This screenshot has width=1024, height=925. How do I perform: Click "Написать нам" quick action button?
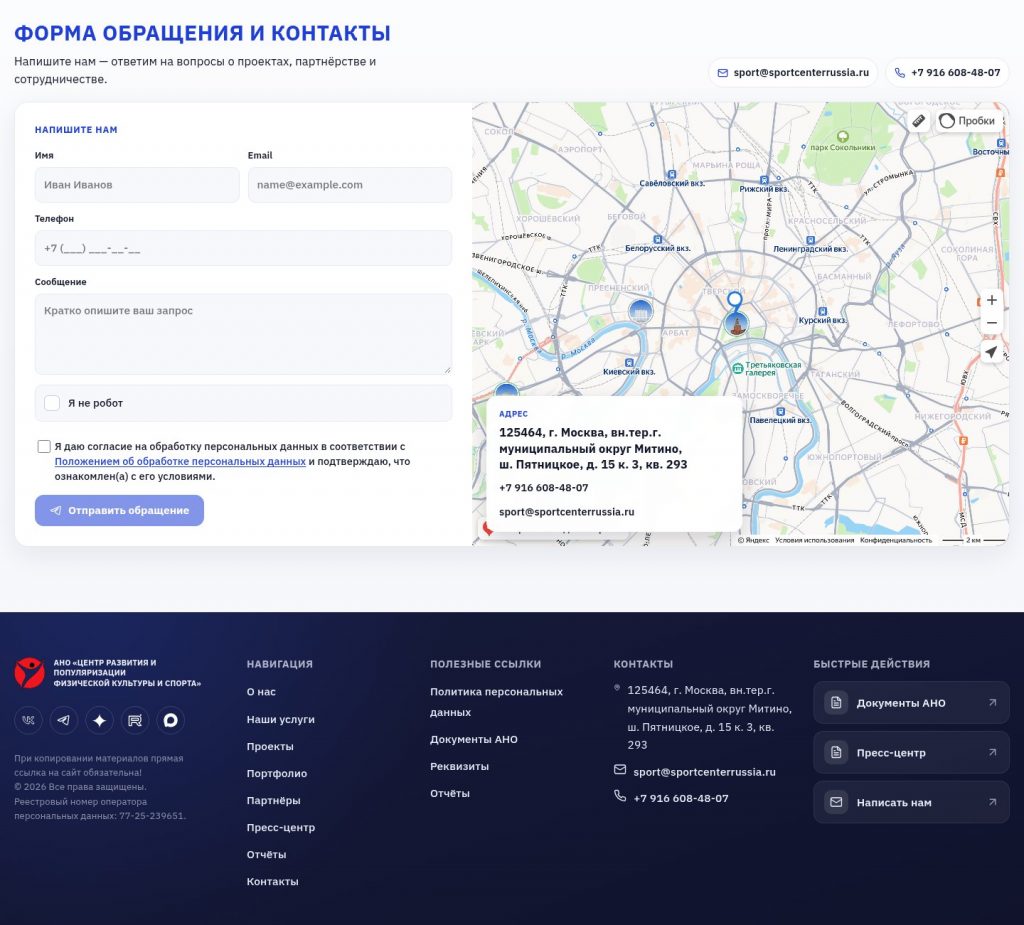point(911,802)
